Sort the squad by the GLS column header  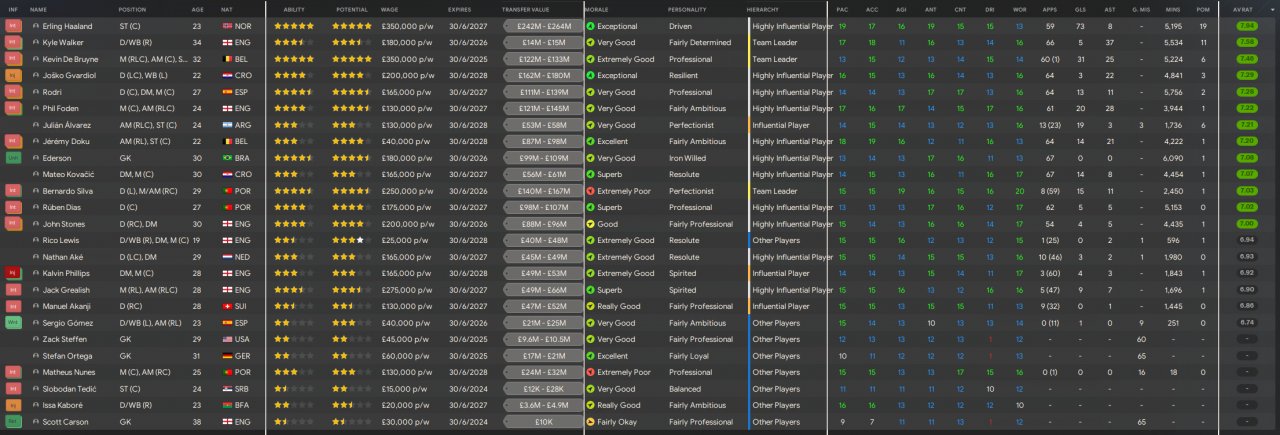tap(1080, 8)
